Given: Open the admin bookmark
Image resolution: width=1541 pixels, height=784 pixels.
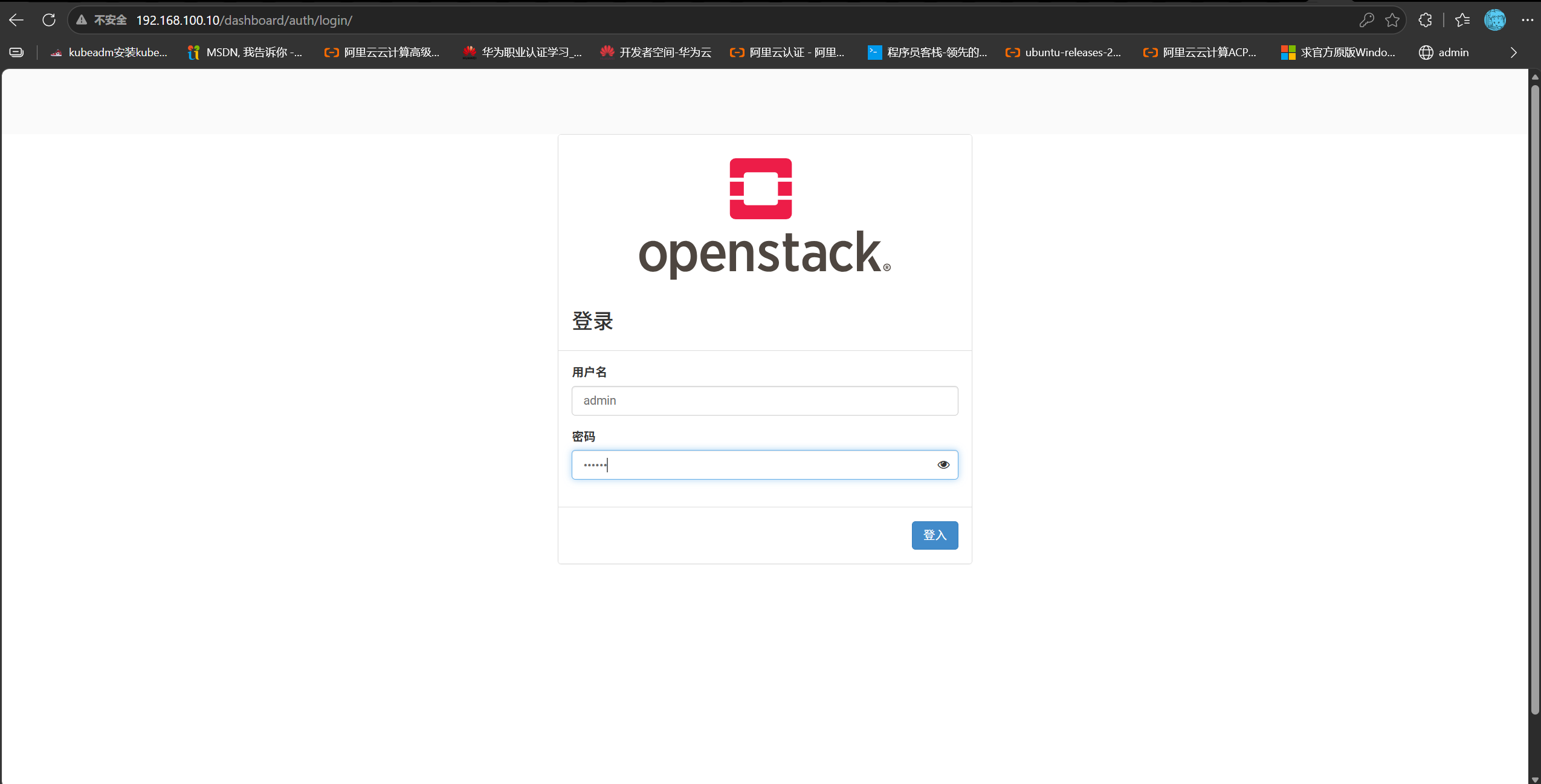Looking at the screenshot, I should tap(1444, 53).
